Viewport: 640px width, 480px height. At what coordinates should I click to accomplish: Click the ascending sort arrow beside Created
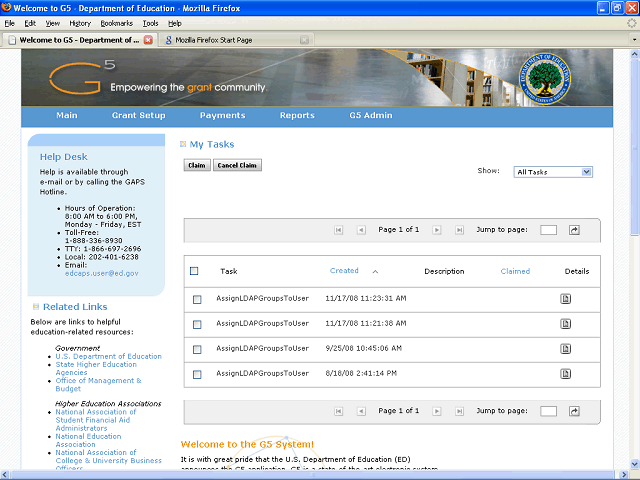click(375, 271)
